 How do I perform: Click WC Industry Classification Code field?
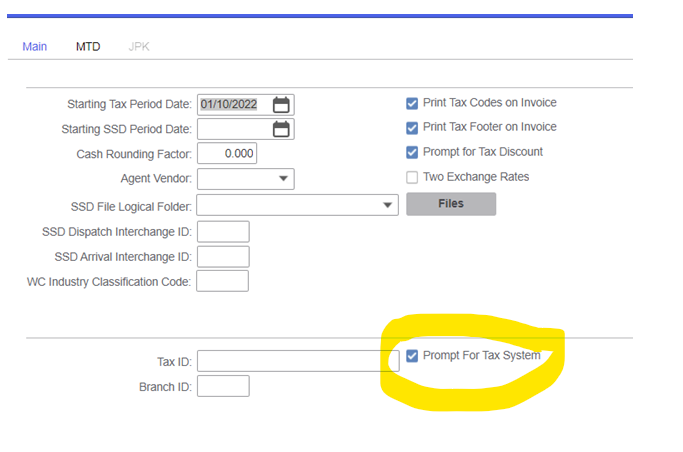click(222, 281)
